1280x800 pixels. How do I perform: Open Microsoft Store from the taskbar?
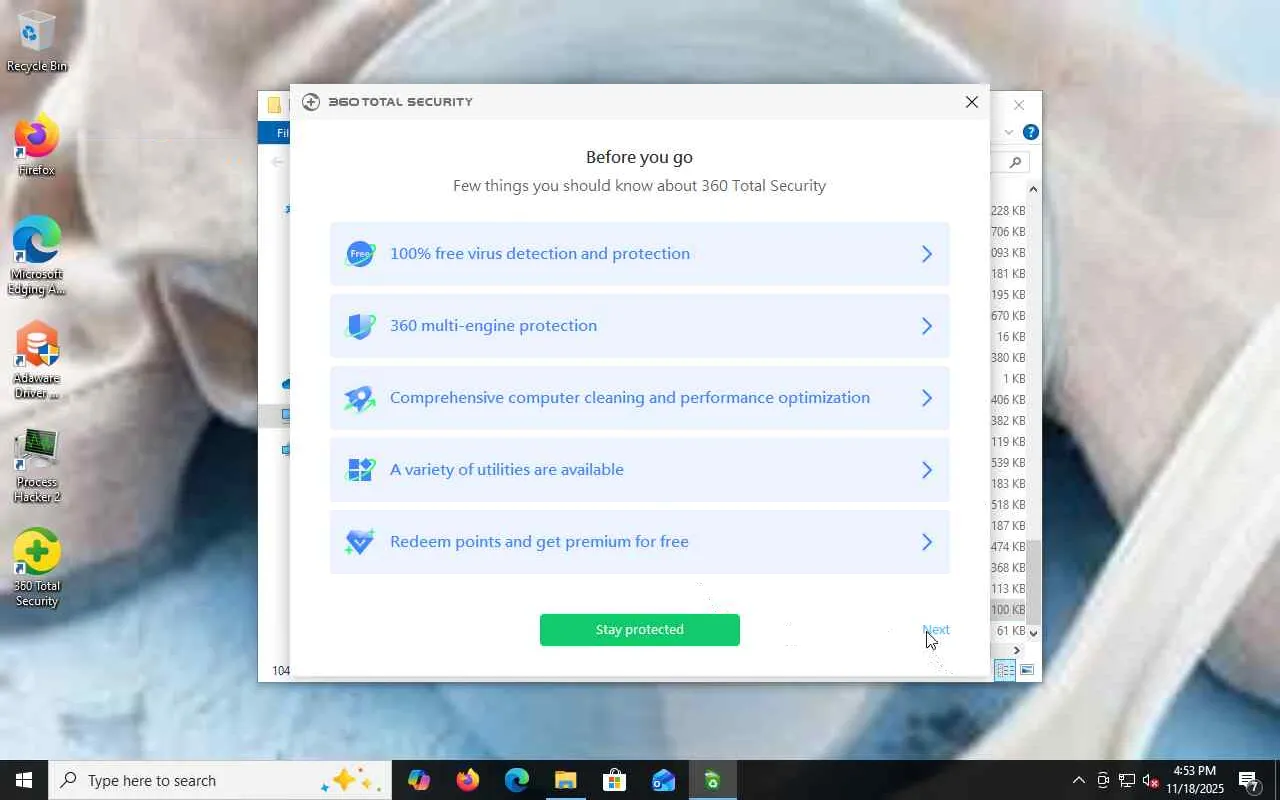[615, 780]
